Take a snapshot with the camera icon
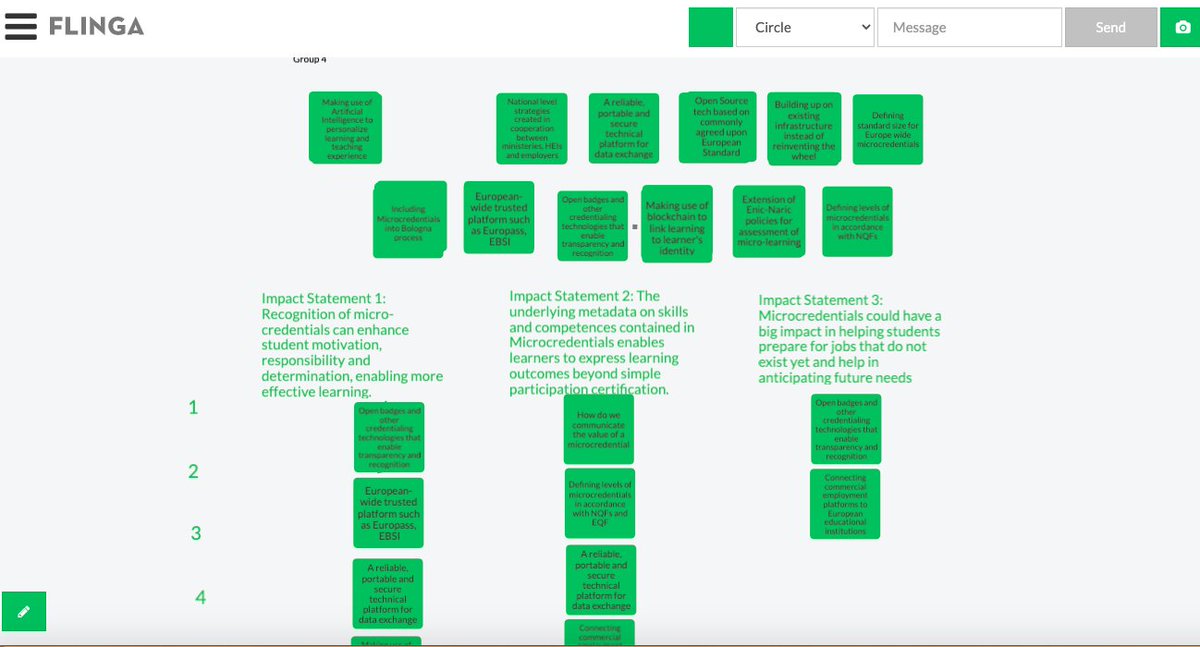 coord(1180,27)
